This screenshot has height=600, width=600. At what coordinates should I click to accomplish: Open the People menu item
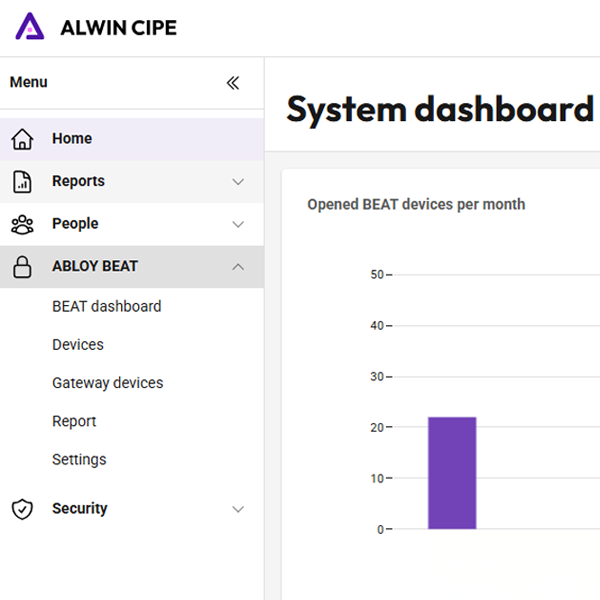click(x=132, y=224)
